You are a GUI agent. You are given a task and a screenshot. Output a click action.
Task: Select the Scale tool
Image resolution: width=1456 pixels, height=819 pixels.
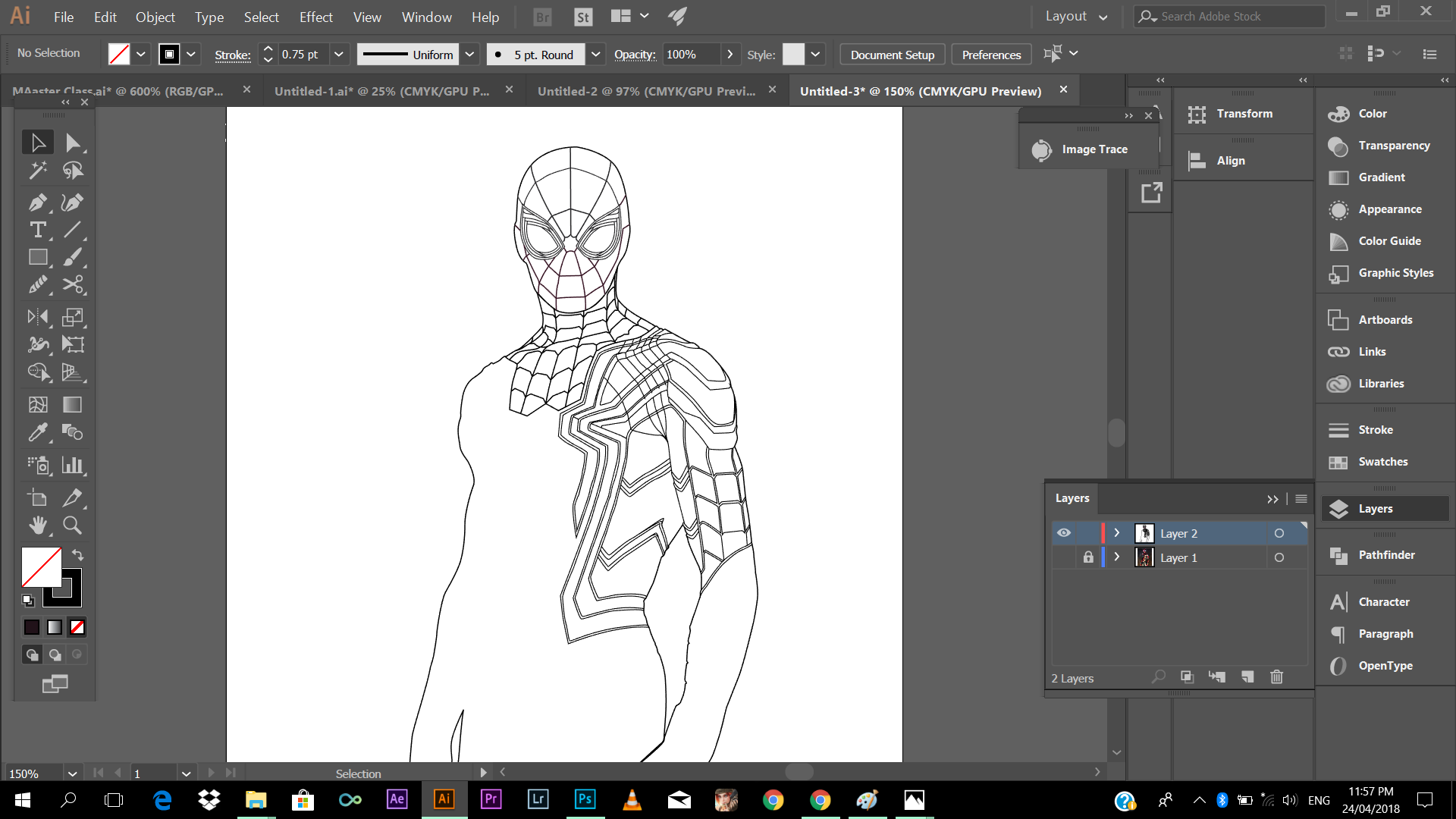73,317
